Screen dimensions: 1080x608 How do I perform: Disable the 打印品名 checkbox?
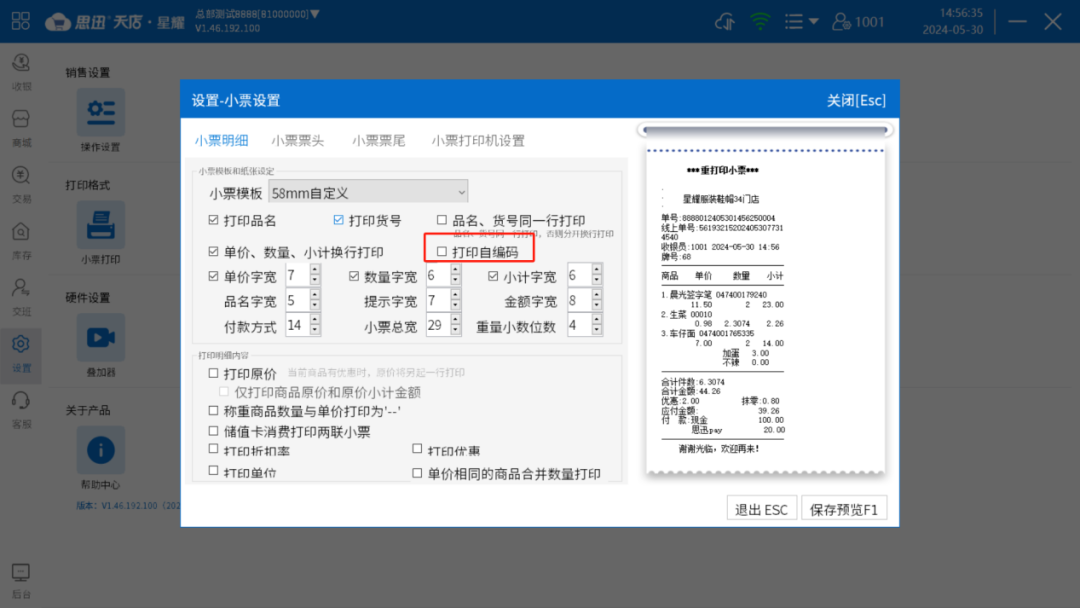pos(212,219)
